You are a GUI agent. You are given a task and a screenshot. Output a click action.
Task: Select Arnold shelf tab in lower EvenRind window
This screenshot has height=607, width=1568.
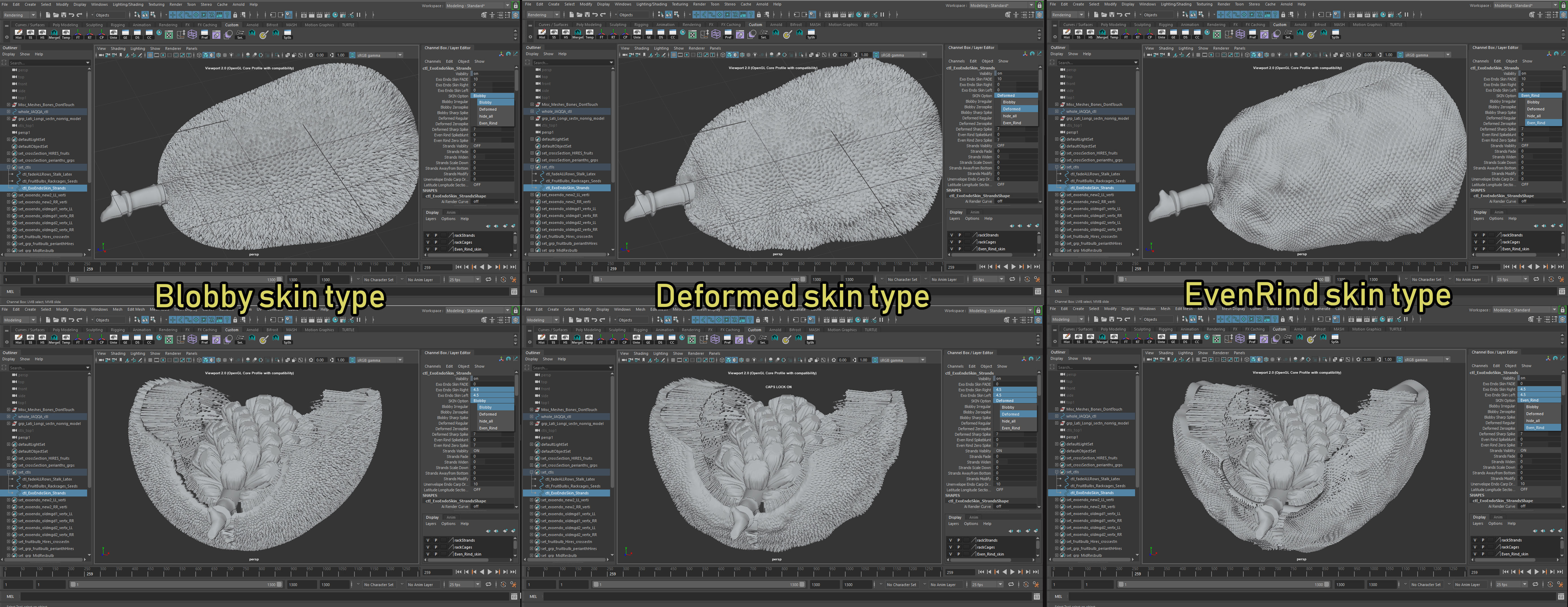coord(1300,329)
